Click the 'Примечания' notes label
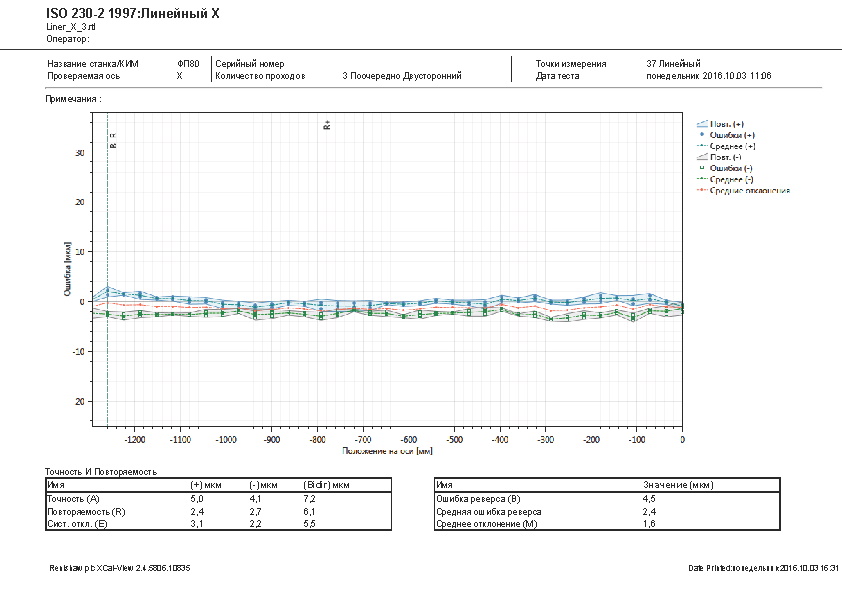 72,100
